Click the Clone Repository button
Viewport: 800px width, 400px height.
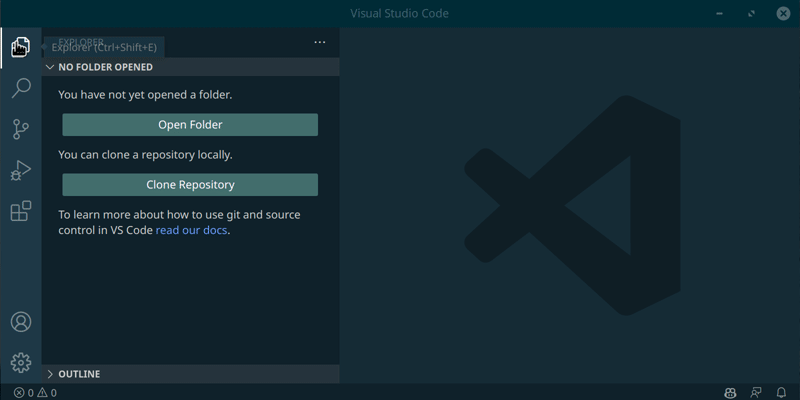(x=190, y=185)
